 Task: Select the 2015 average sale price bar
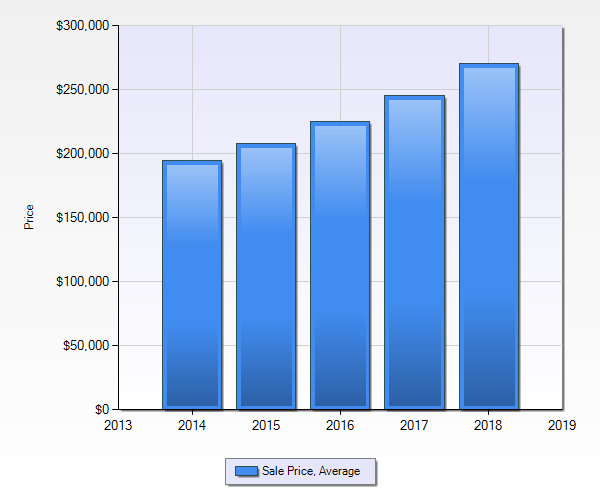266,277
